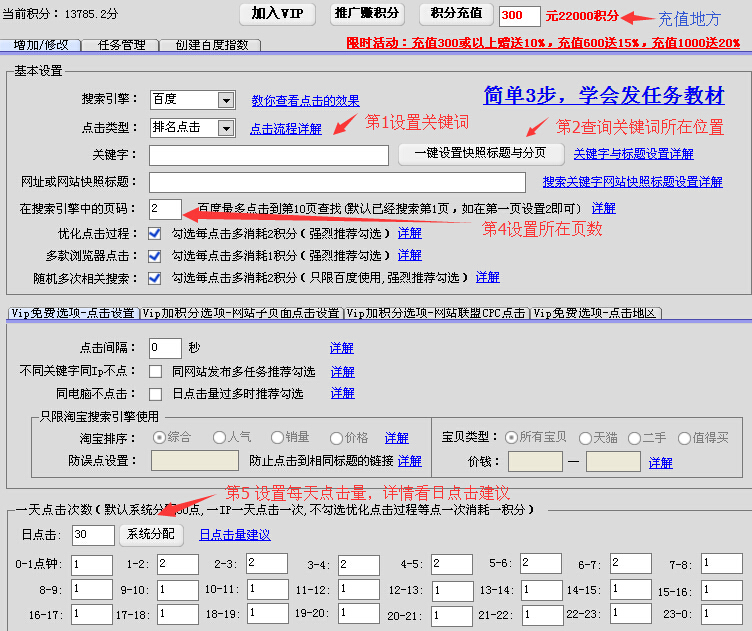The width and height of the screenshot is (752, 631).
Task: Switch to Vip免费选项-点击地区 tab
Action: pyautogui.click(x=595, y=313)
